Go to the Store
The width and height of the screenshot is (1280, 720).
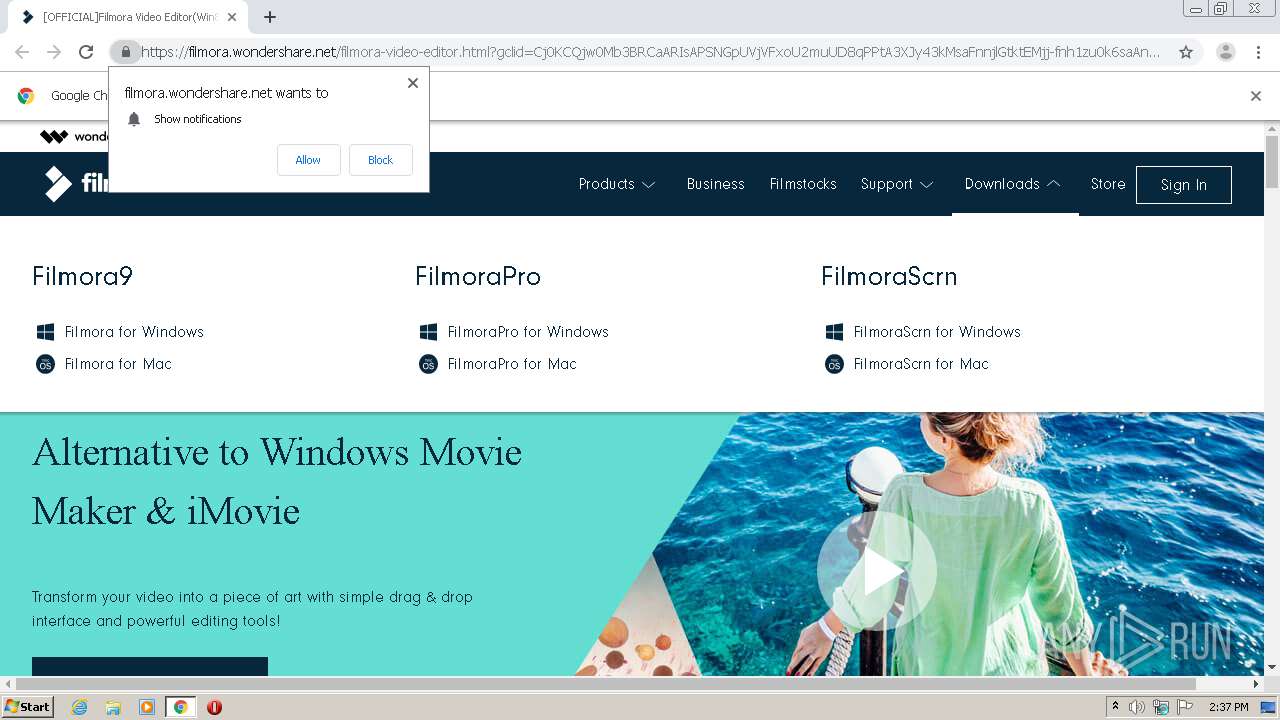click(1107, 184)
